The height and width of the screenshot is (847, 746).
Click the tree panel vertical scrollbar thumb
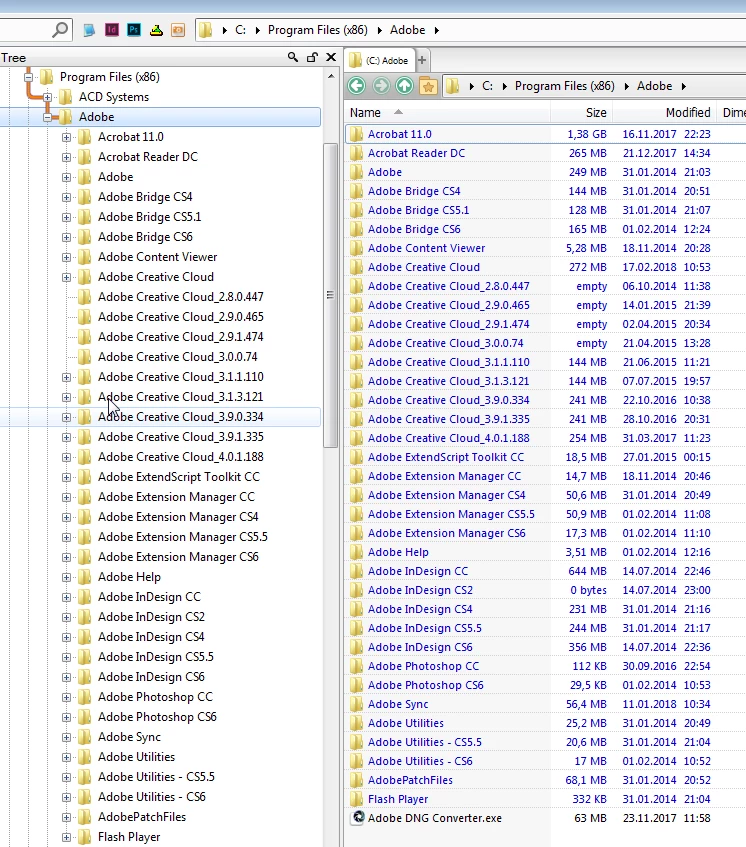click(330, 295)
